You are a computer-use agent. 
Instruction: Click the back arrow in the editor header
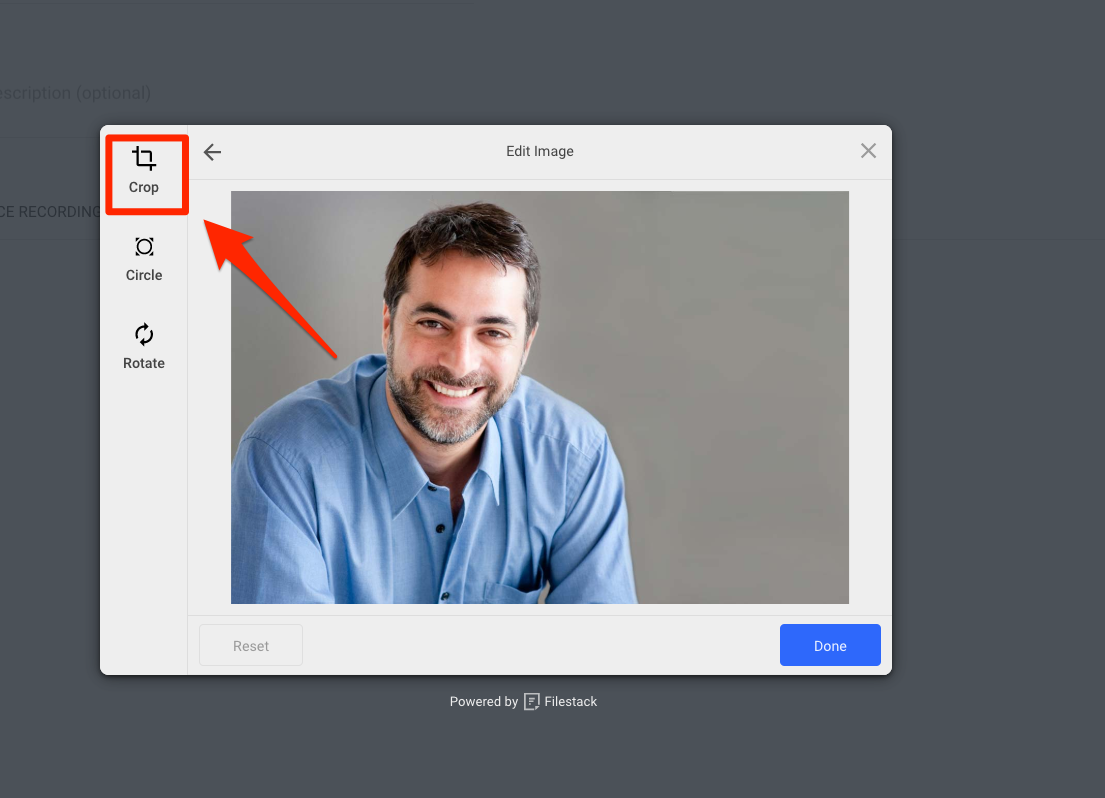[x=212, y=151]
